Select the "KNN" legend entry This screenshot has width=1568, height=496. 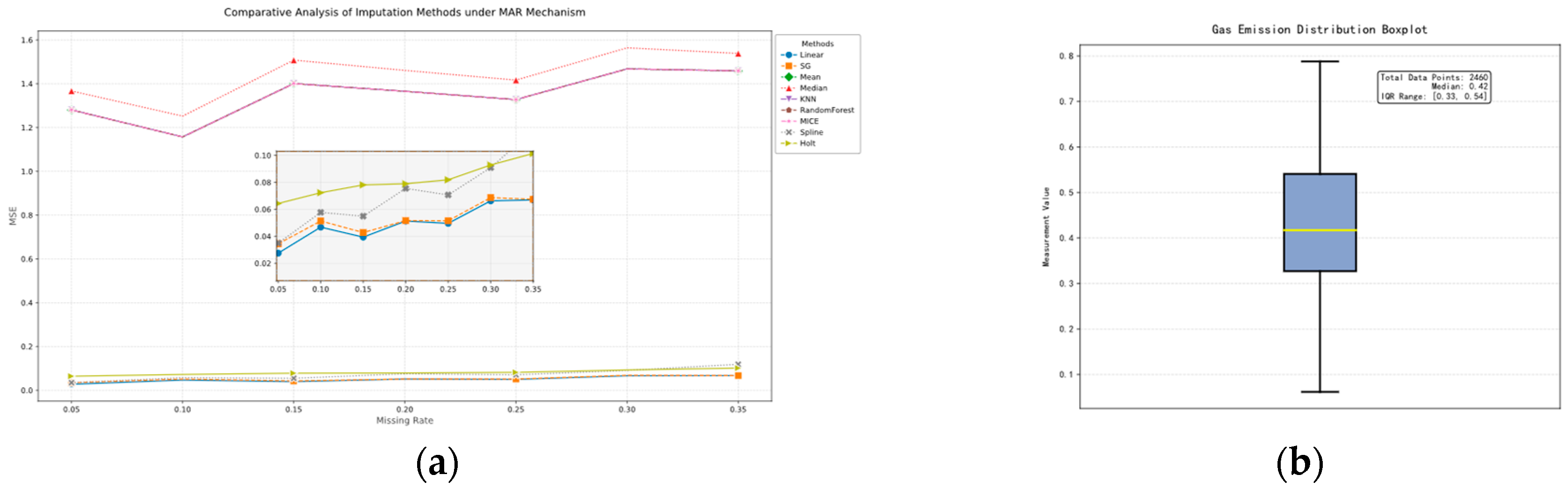point(798,99)
